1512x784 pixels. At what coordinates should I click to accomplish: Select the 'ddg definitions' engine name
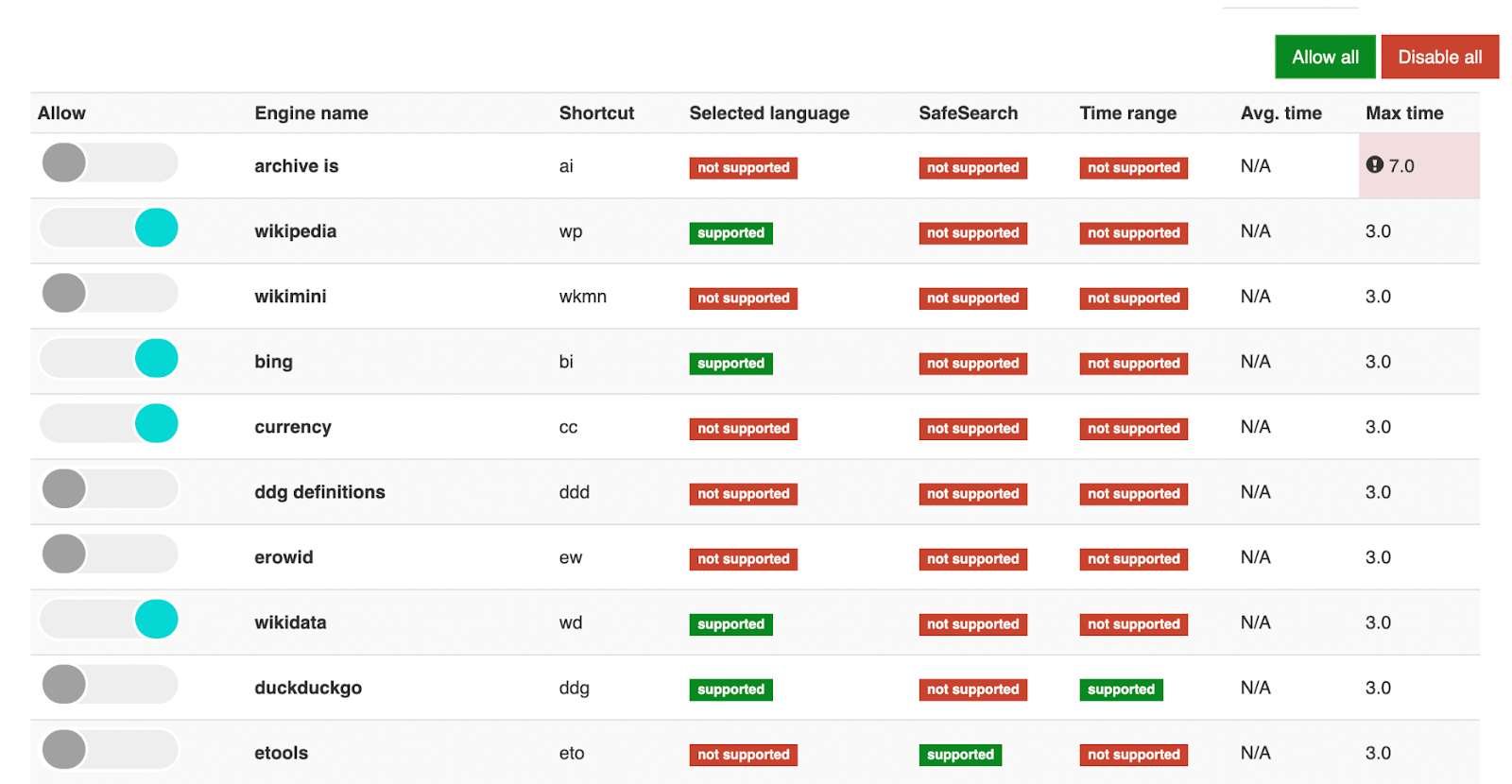tap(319, 492)
